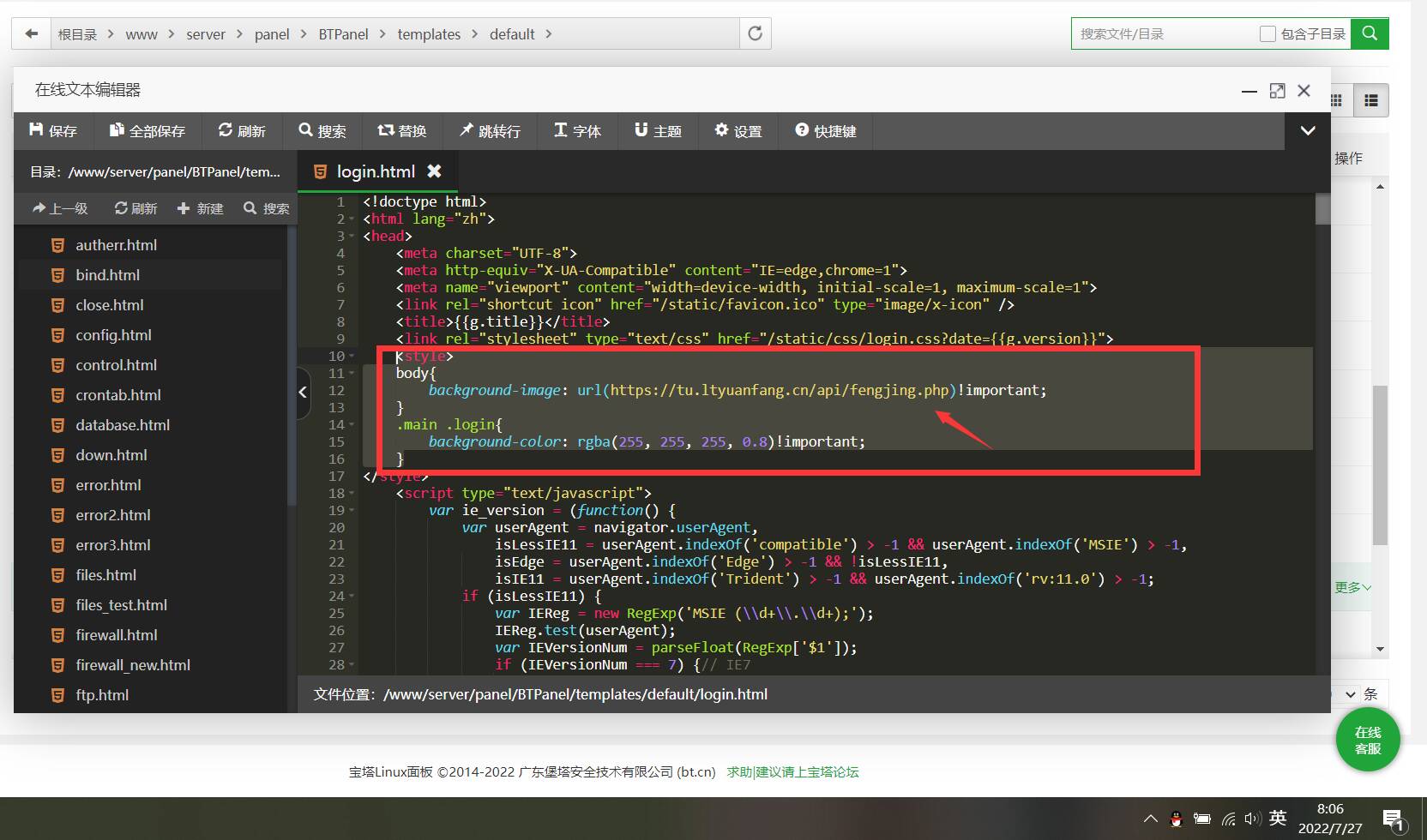Collapse the editor toolbar with chevron arrow
Viewport: 1427px width, 840px height.
coord(1308,131)
